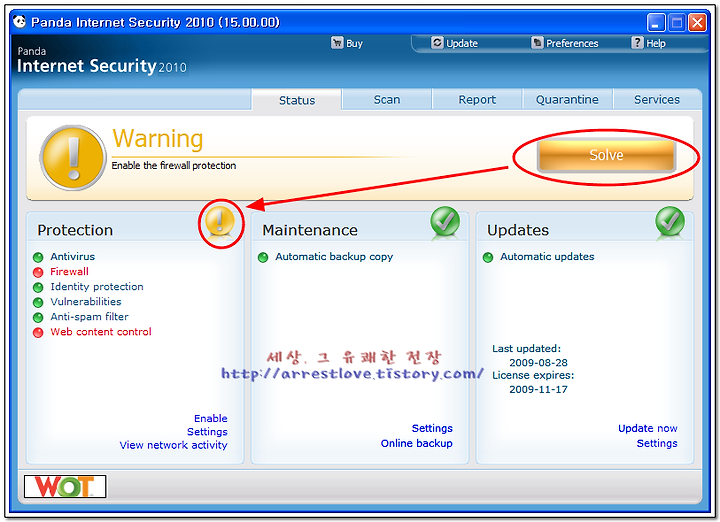Click the Panda logo in title bar
720x522 pixels.
pos(20,22)
